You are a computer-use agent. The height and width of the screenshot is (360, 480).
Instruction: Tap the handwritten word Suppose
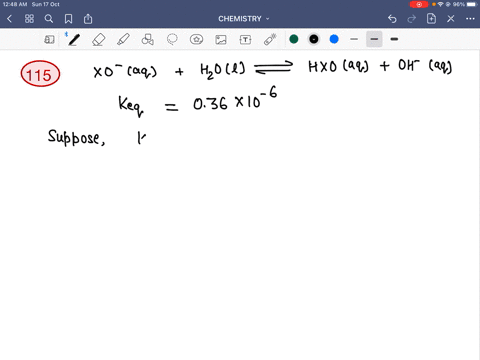[x=76, y=137]
